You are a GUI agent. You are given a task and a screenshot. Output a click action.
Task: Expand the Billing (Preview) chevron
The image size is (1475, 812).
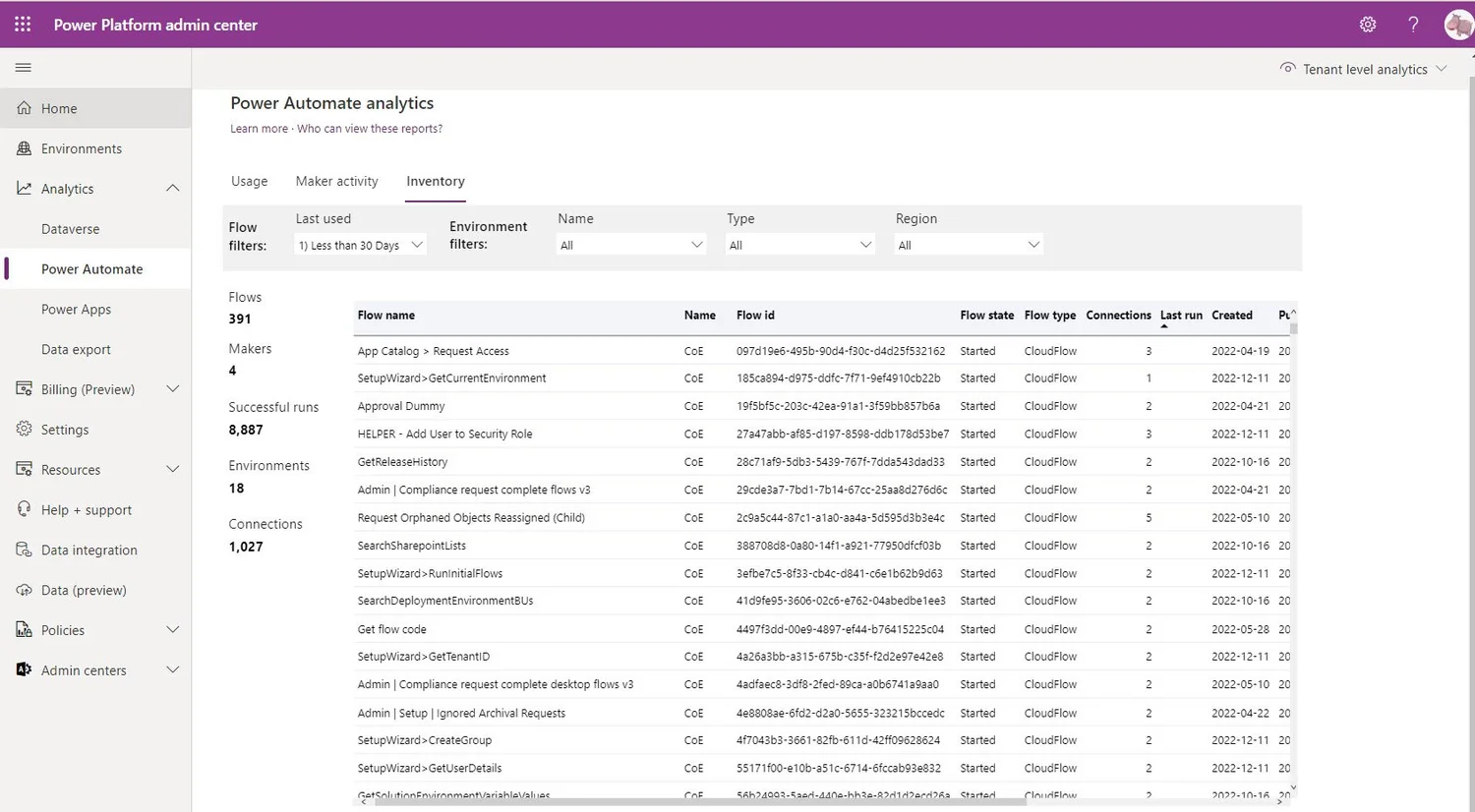click(x=172, y=389)
